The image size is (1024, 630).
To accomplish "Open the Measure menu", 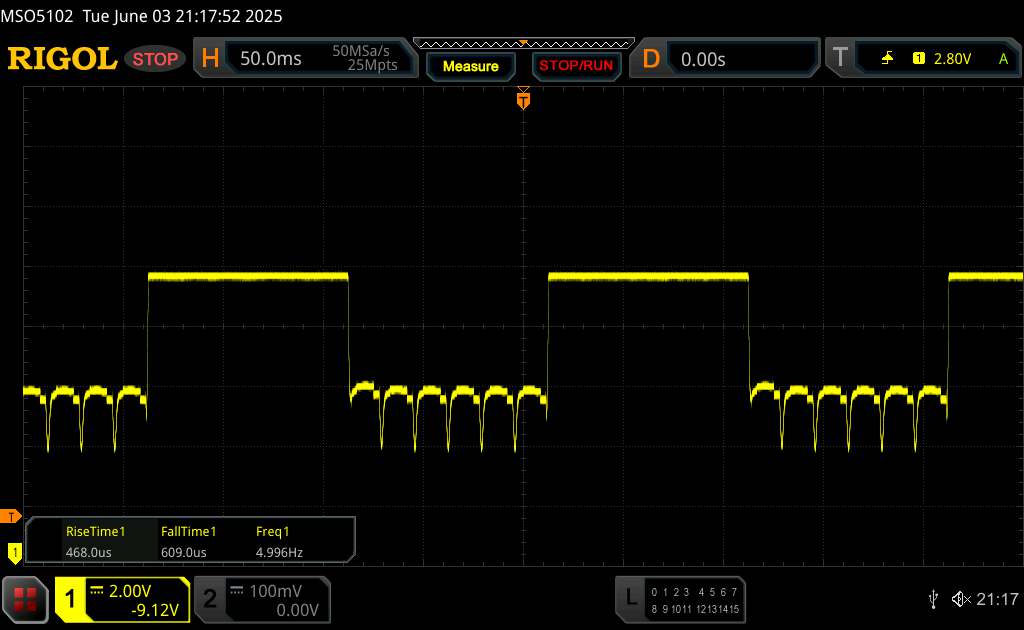I will pos(470,66).
